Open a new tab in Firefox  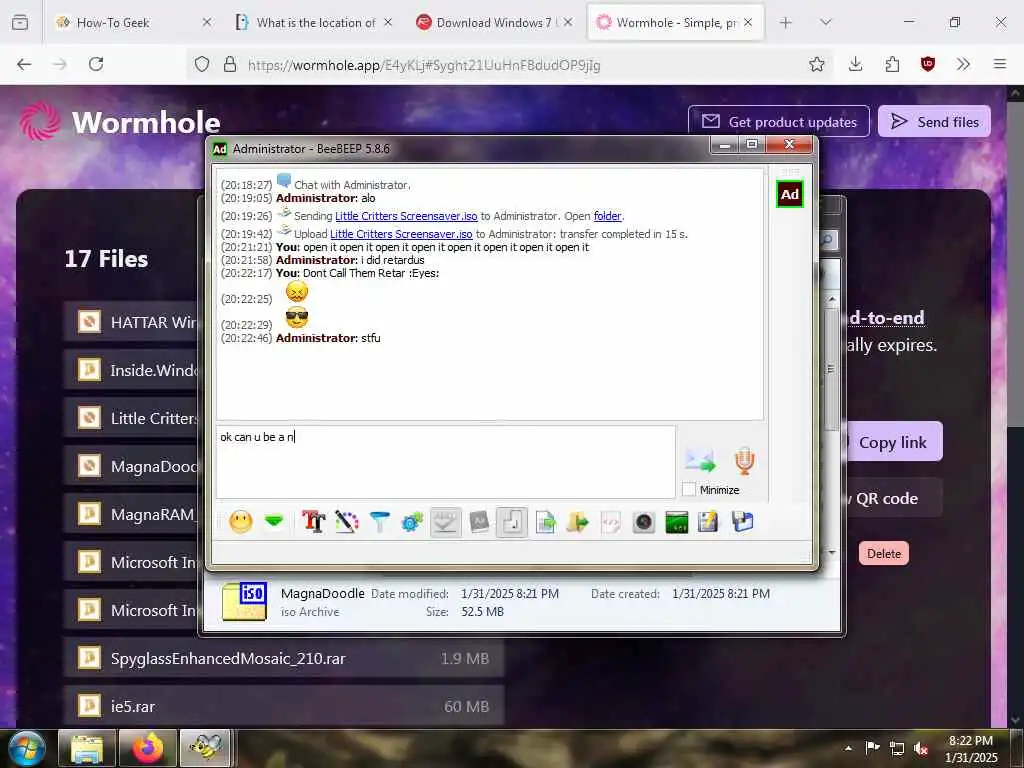[x=786, y=23]
